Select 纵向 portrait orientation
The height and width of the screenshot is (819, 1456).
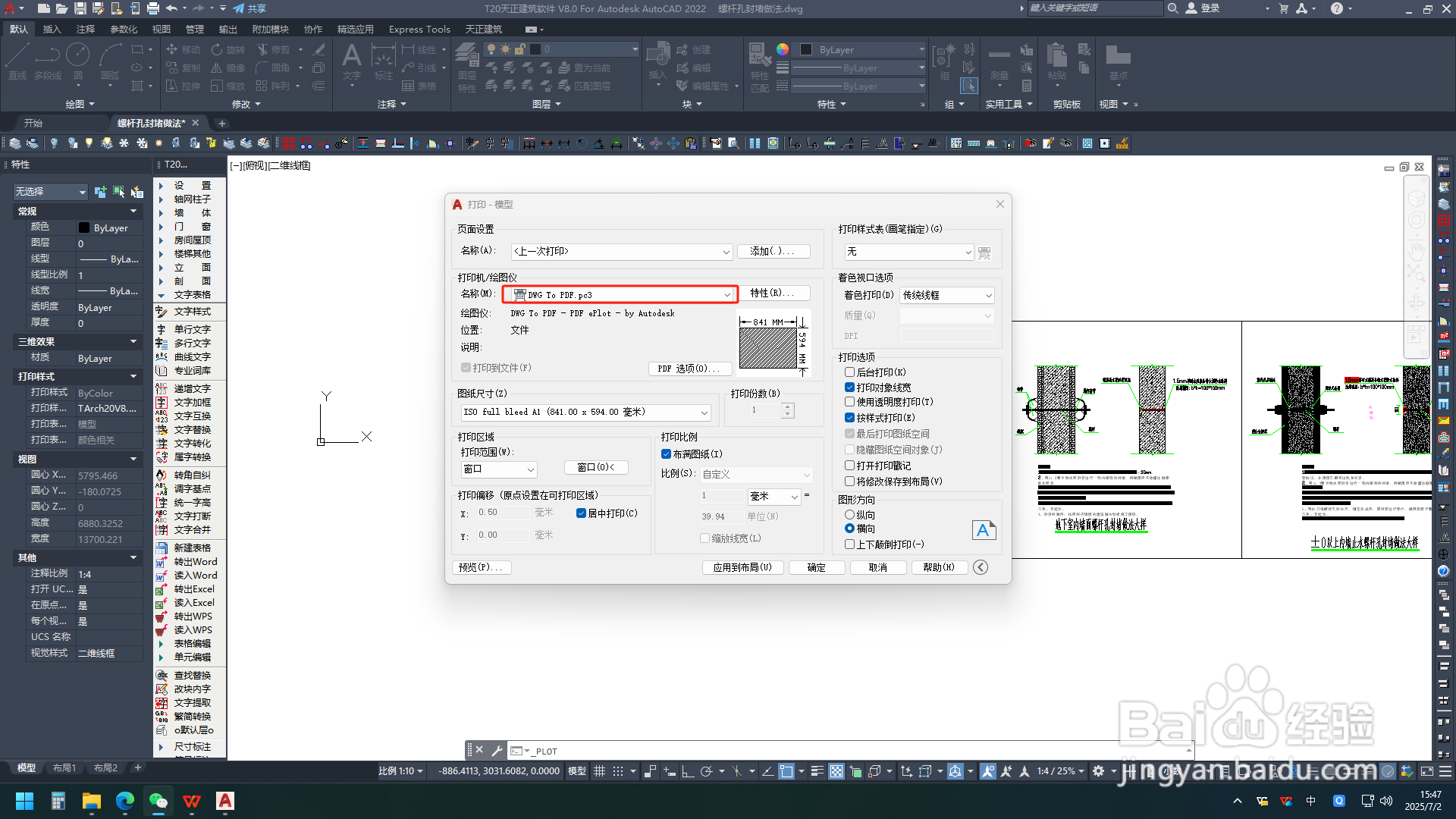pos(849,515)
